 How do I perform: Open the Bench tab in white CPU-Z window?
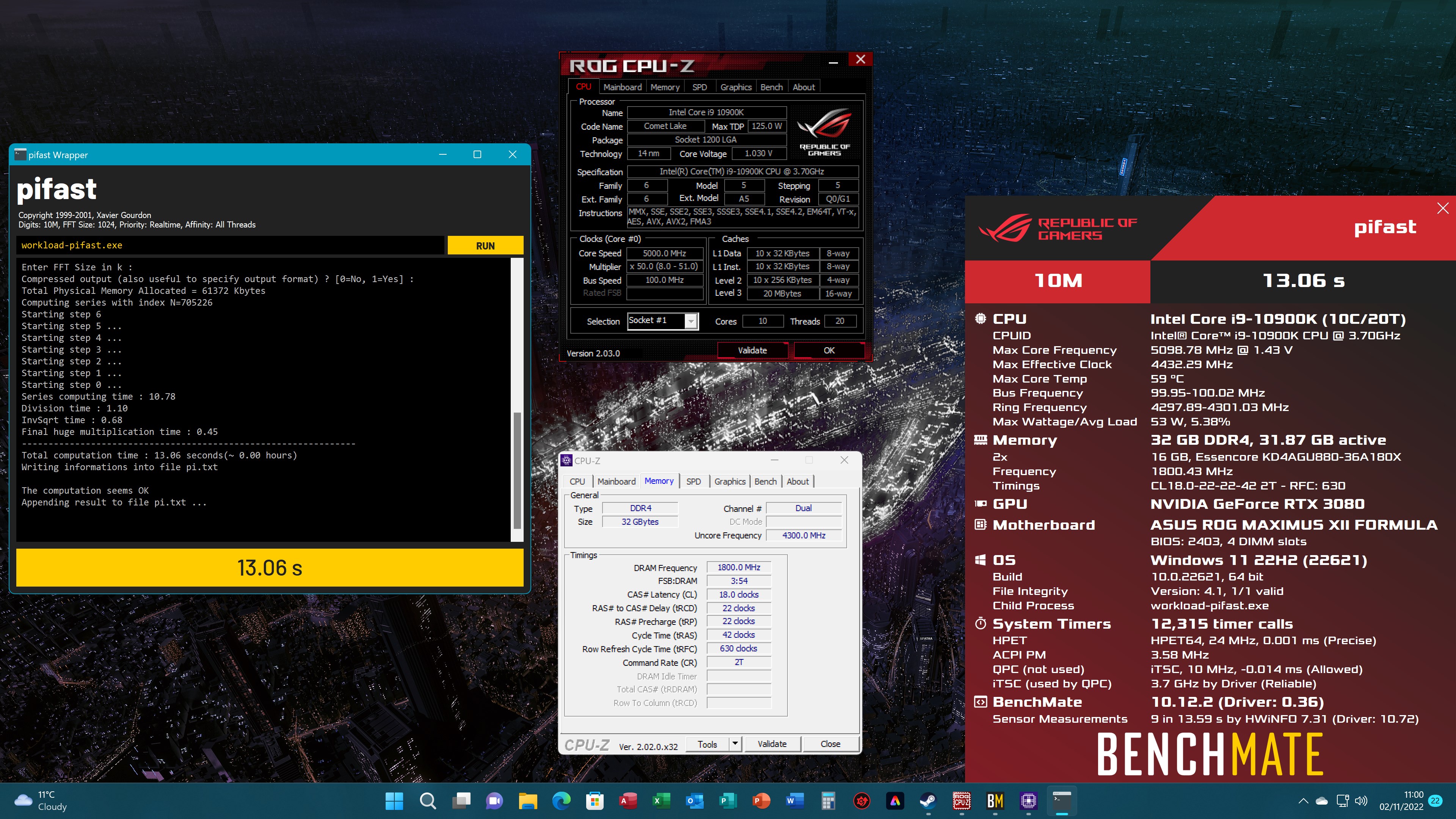[765, 482]
